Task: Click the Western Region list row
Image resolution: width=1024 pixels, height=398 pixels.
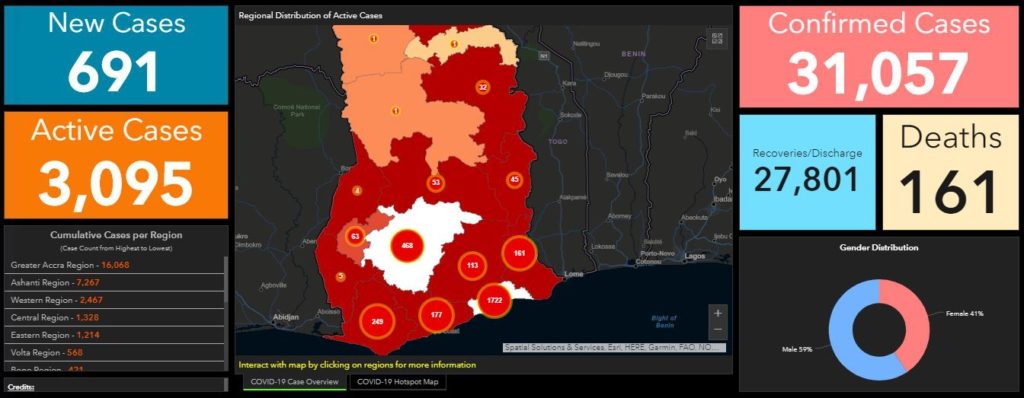Action: tap(116, 300)
